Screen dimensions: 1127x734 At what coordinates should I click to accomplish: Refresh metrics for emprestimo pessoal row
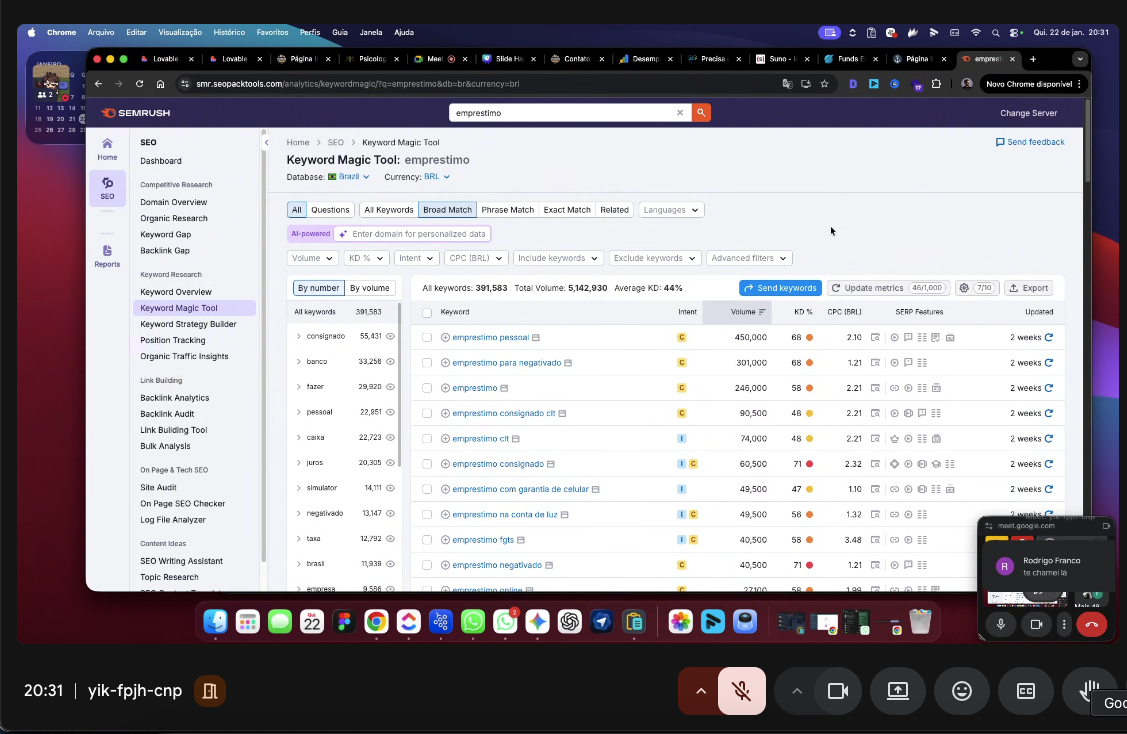point(1049,337)
